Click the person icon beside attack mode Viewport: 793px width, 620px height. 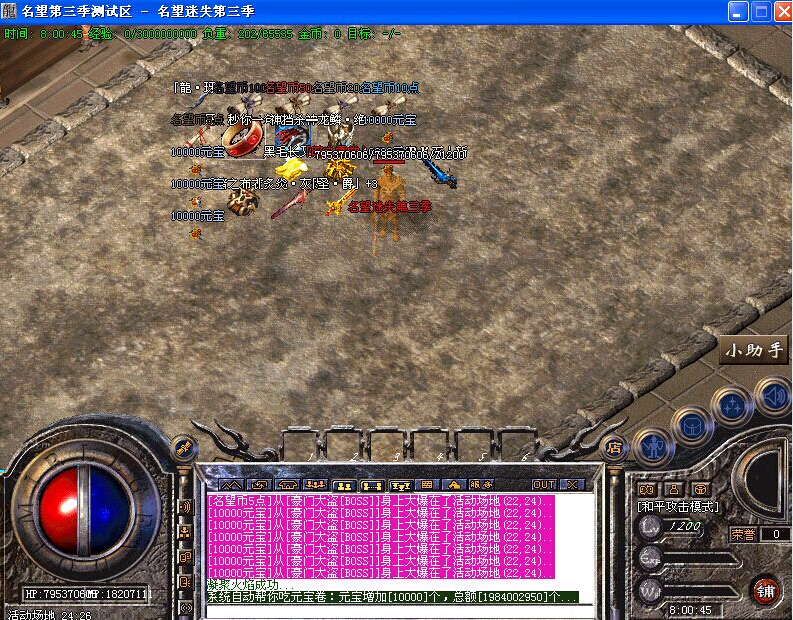(674, 489)
